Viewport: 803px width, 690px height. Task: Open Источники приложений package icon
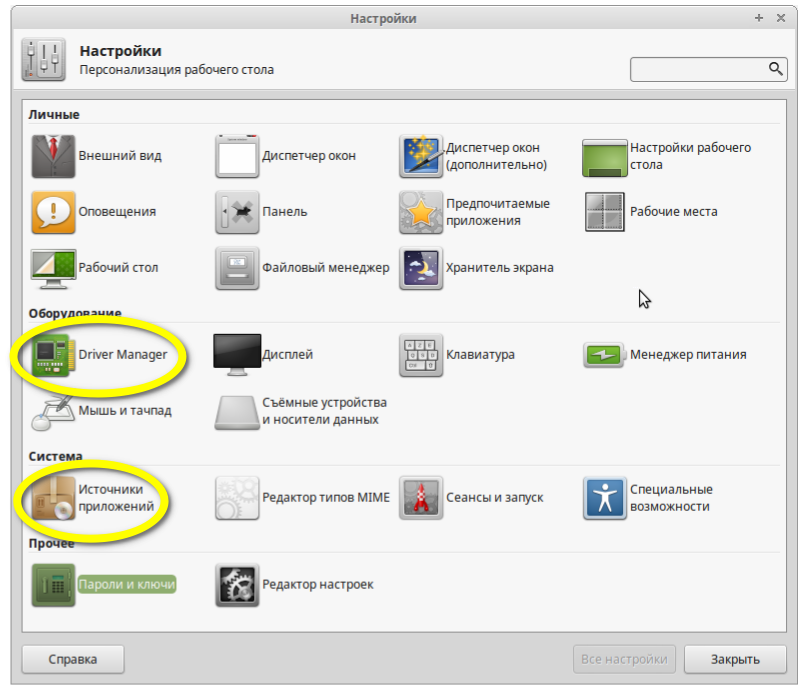[53, 498]
